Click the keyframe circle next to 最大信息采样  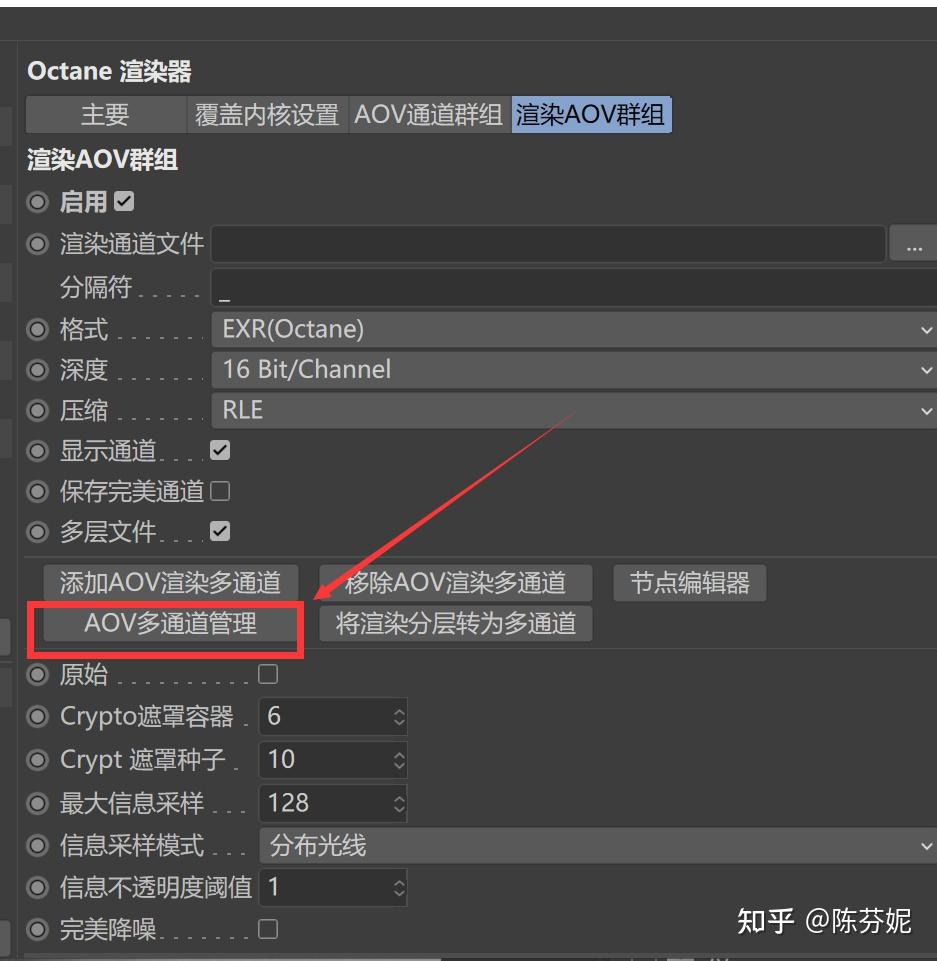click(37, 803)
